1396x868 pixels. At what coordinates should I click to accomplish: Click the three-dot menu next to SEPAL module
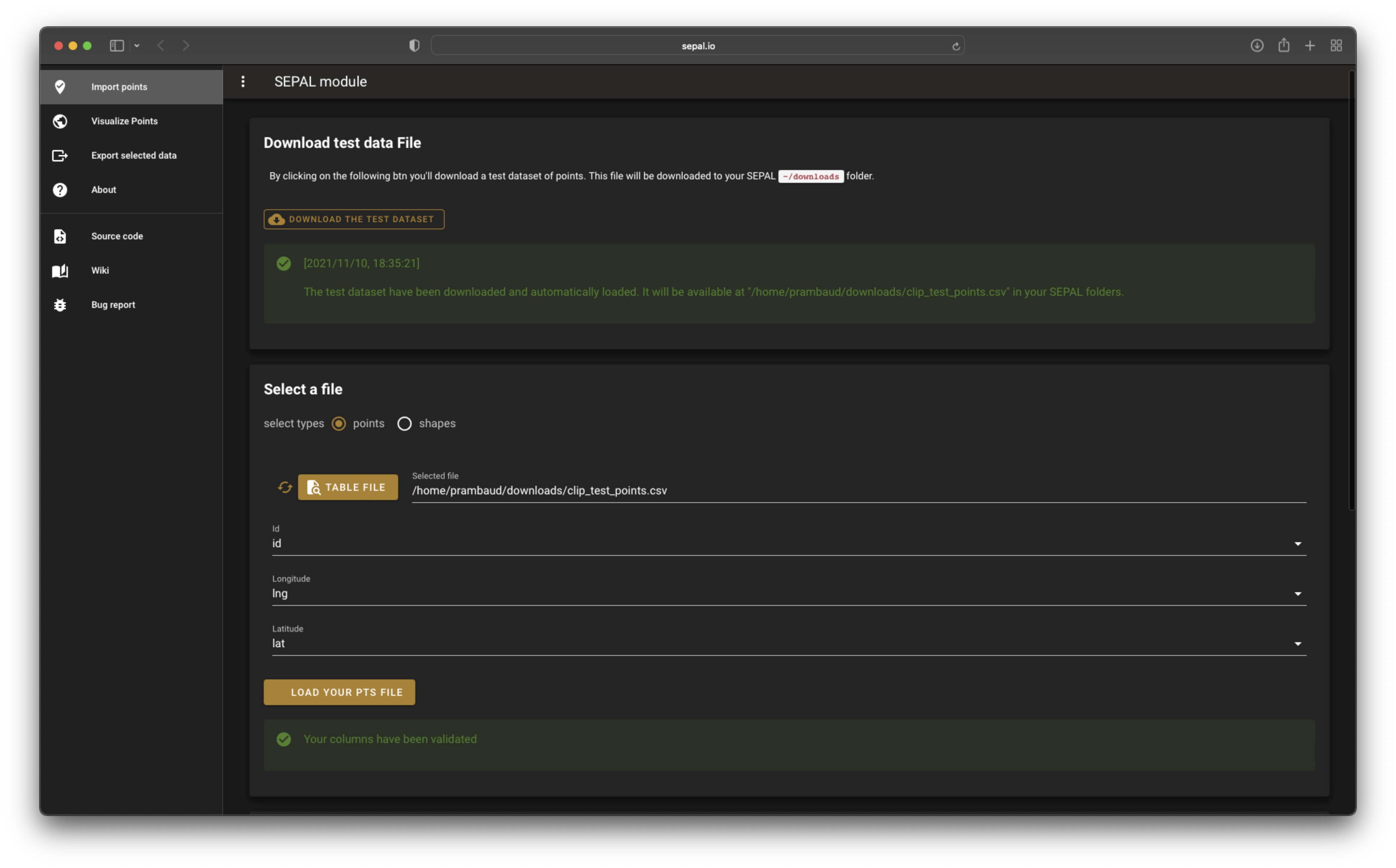(243, 81)
